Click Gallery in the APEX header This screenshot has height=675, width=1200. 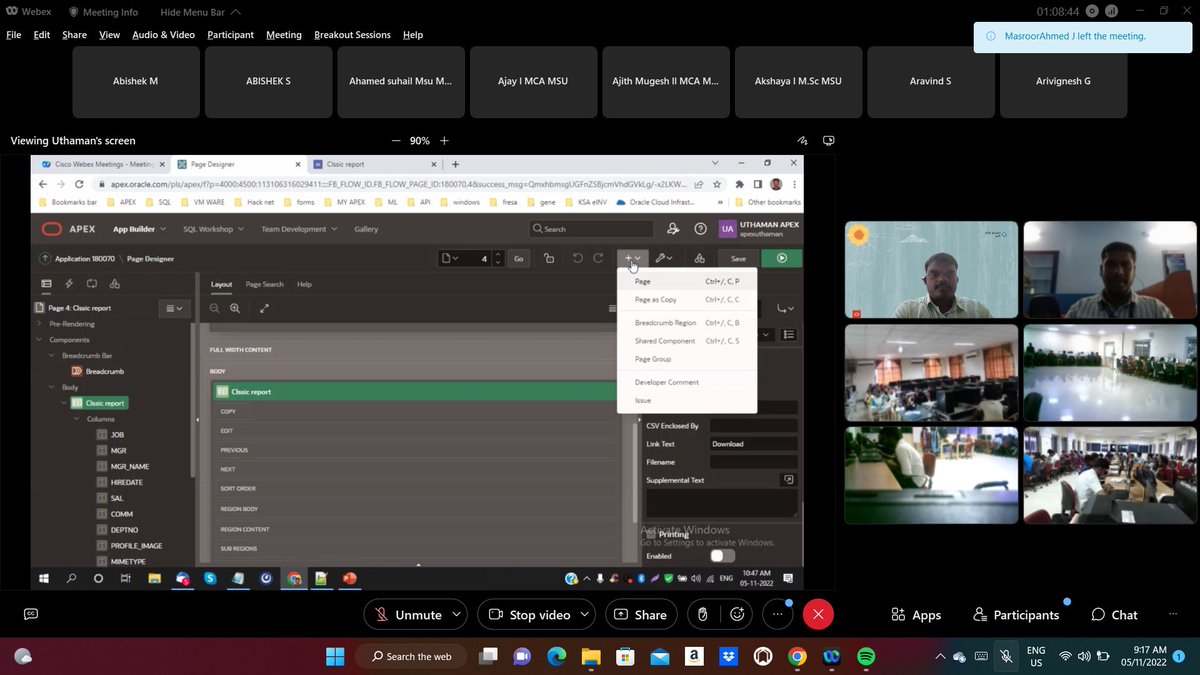366,229
